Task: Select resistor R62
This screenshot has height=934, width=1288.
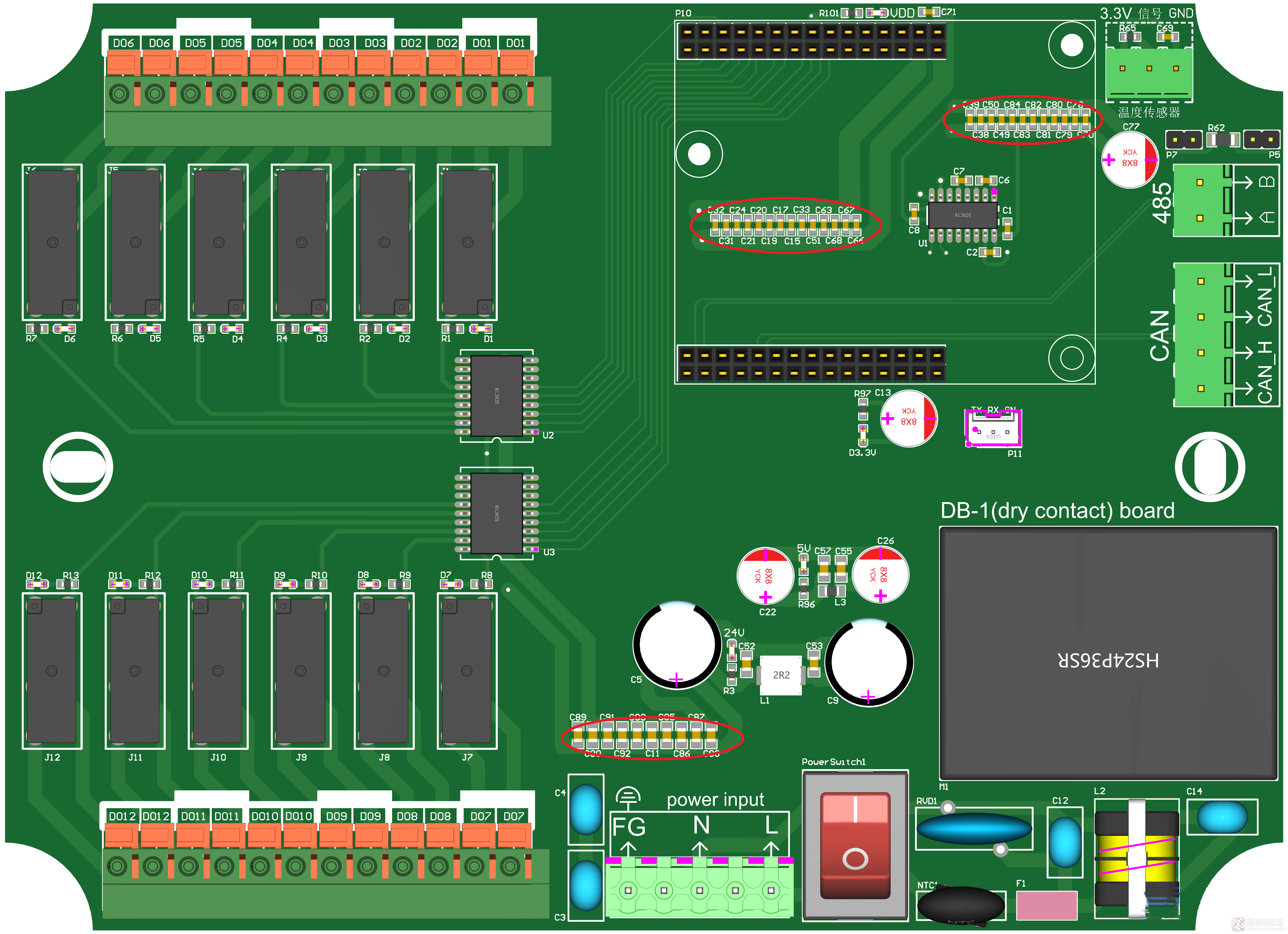Action: coord(1223,139)
